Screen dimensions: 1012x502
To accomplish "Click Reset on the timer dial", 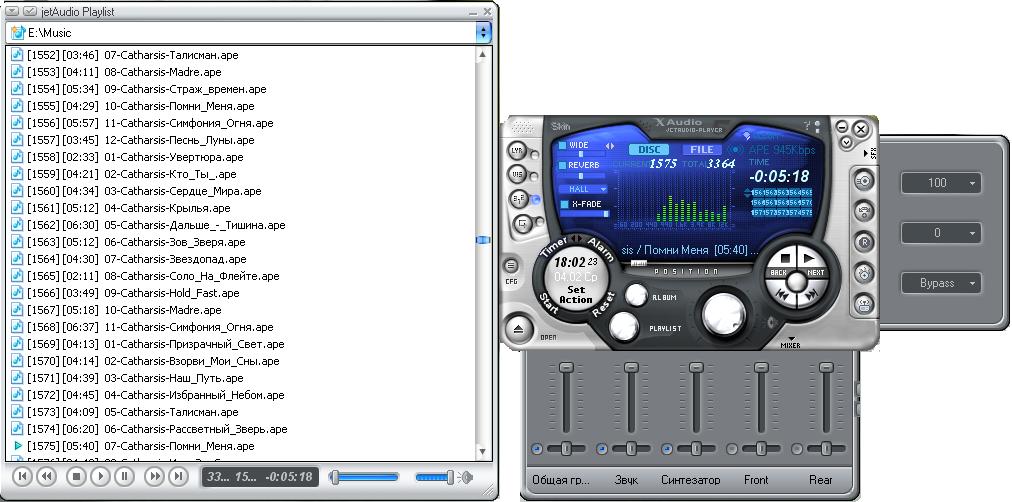I will (x=603, y=304).
